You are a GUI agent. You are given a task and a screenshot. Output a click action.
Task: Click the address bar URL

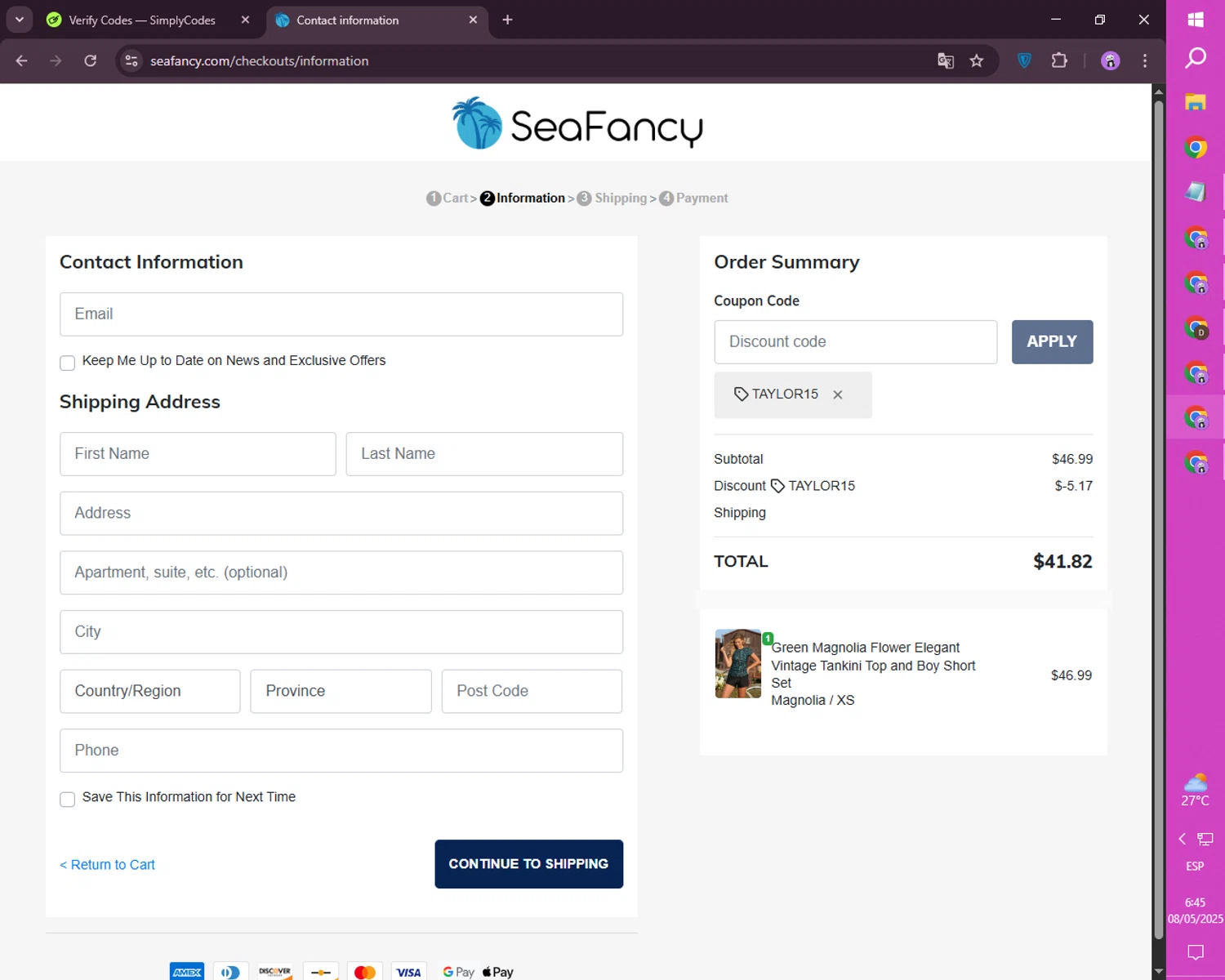[x=259, y=61]
